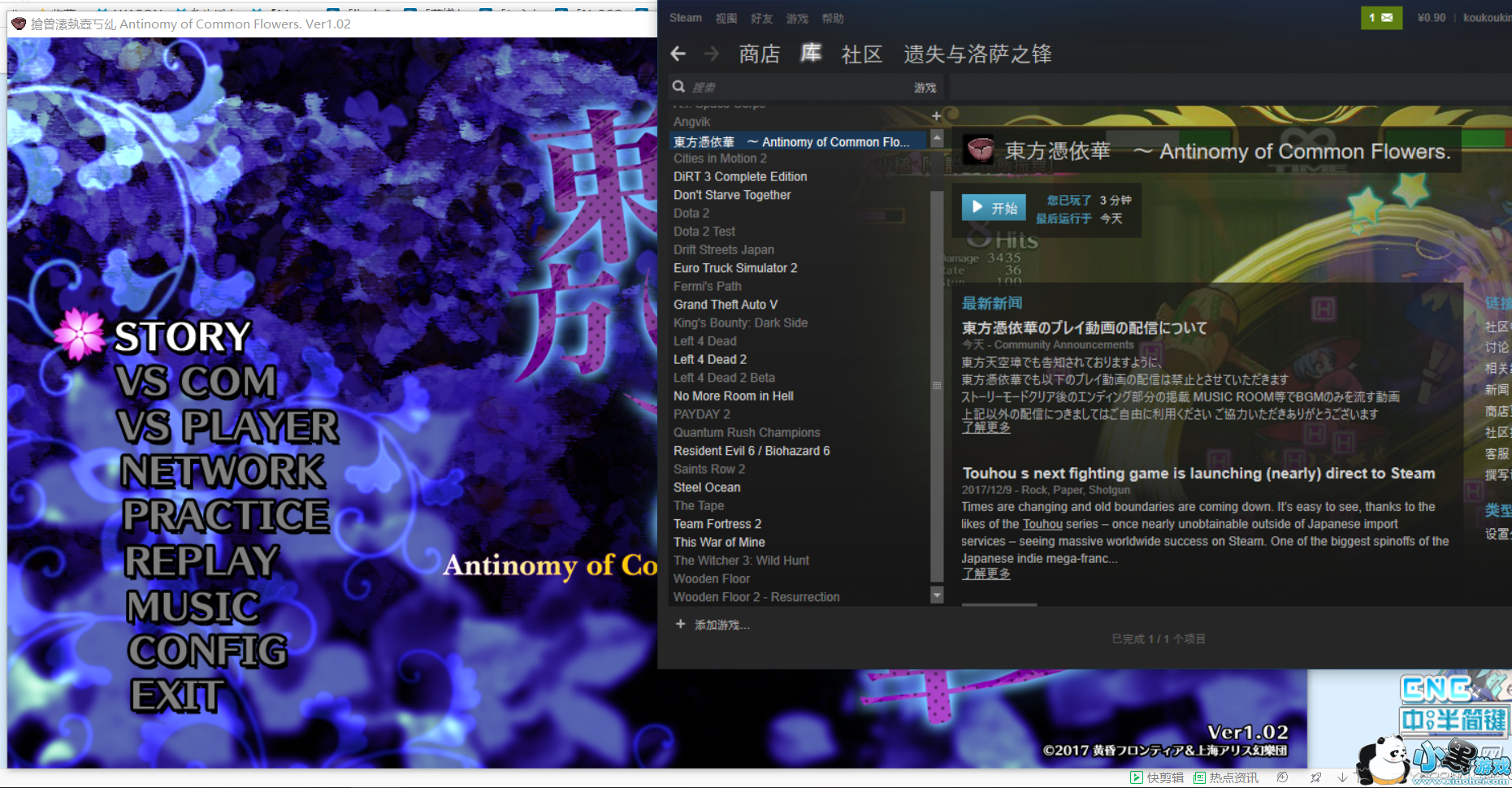Image resolution: width=1512 pixels, height=788 pixels.
Task: Select Wooden Floor 2 - Resurrection
Action: 756,597
